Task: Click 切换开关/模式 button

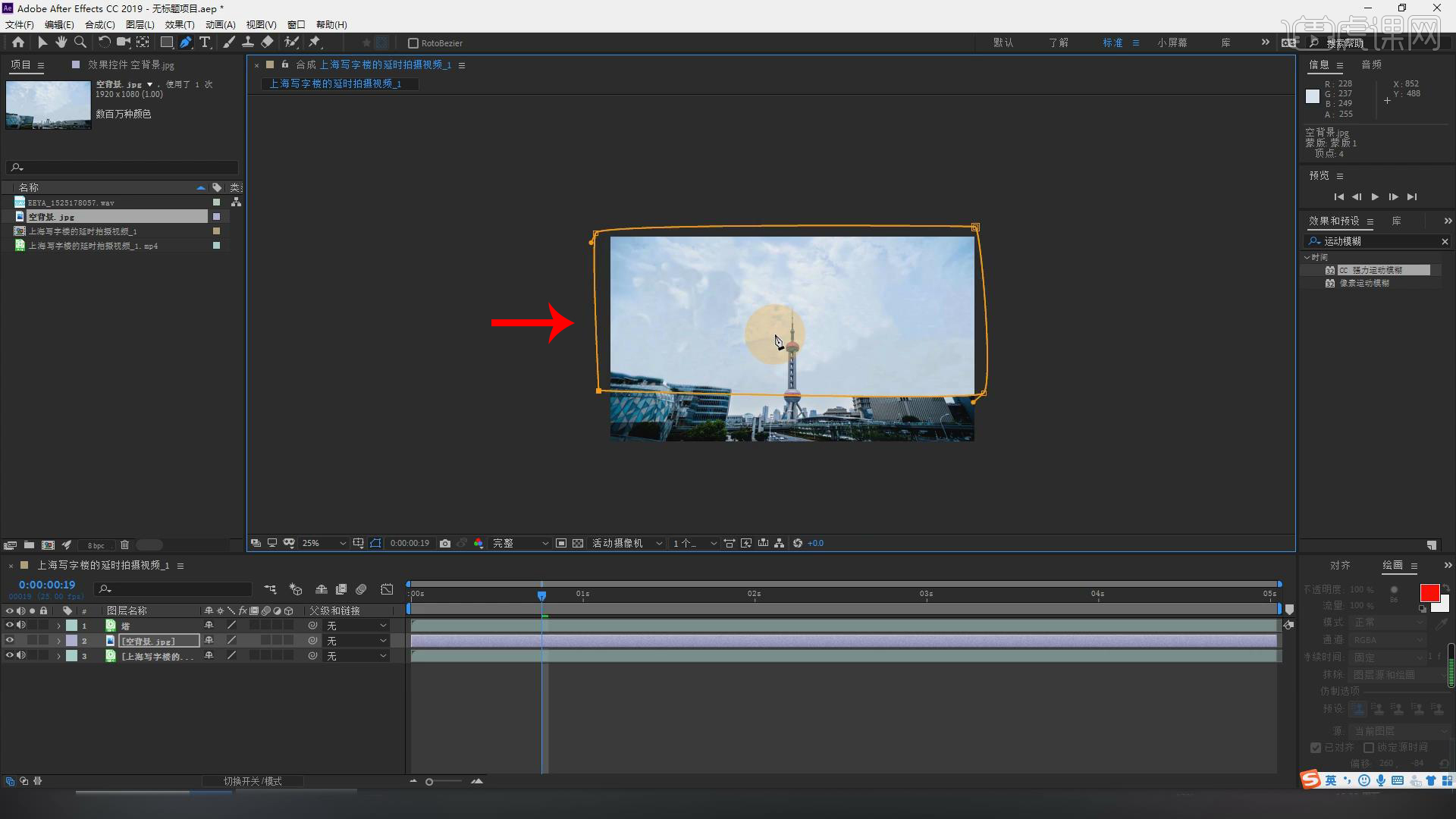Action: (253, 781)
